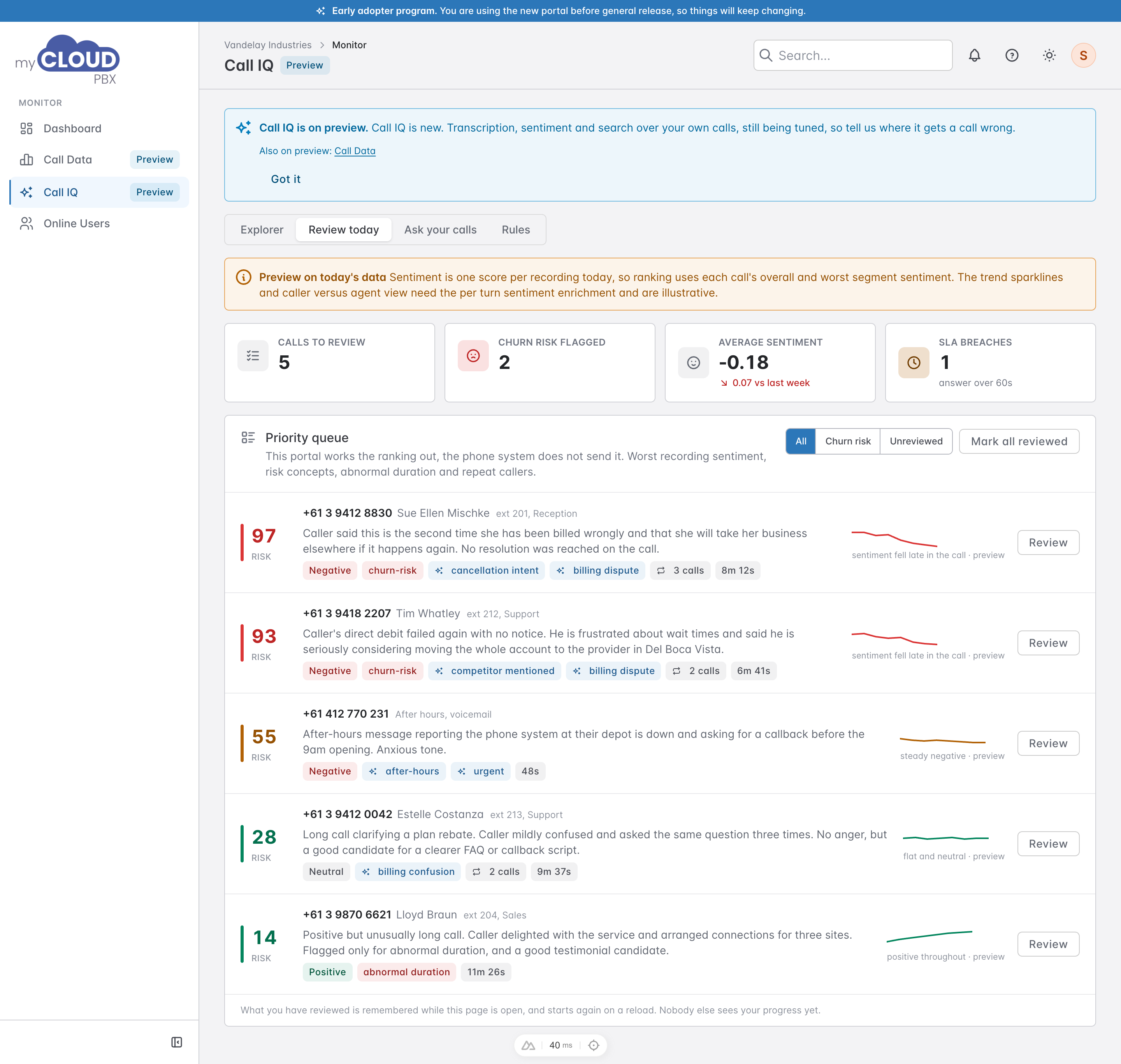Click the devtools logo in the bottom pill
Screen dimensions: 1121x1064
coord(528,1045)
